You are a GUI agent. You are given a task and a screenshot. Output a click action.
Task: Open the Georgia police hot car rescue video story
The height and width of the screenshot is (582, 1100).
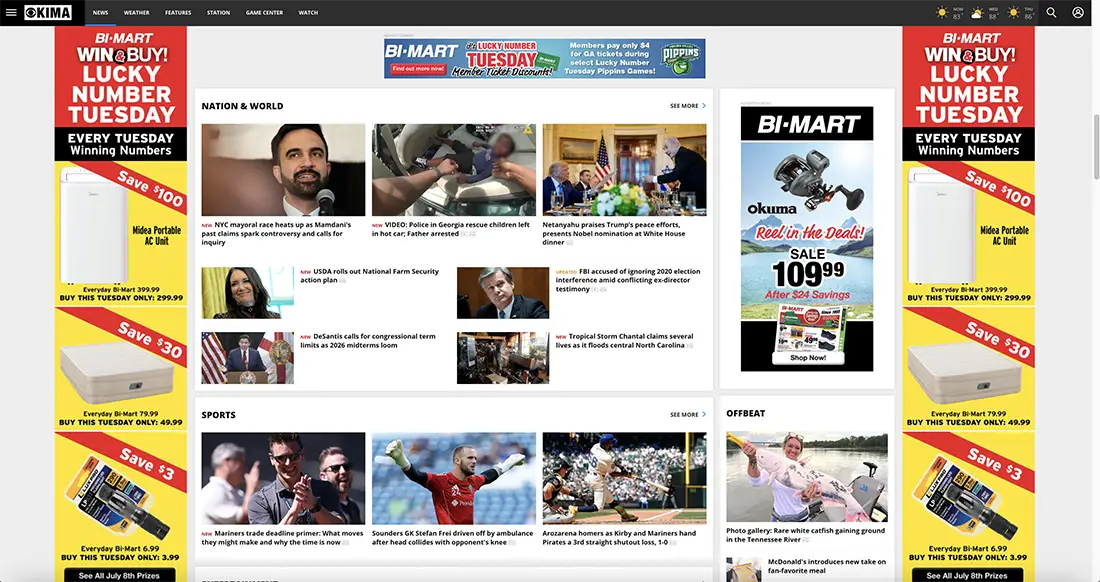point(450,229)
